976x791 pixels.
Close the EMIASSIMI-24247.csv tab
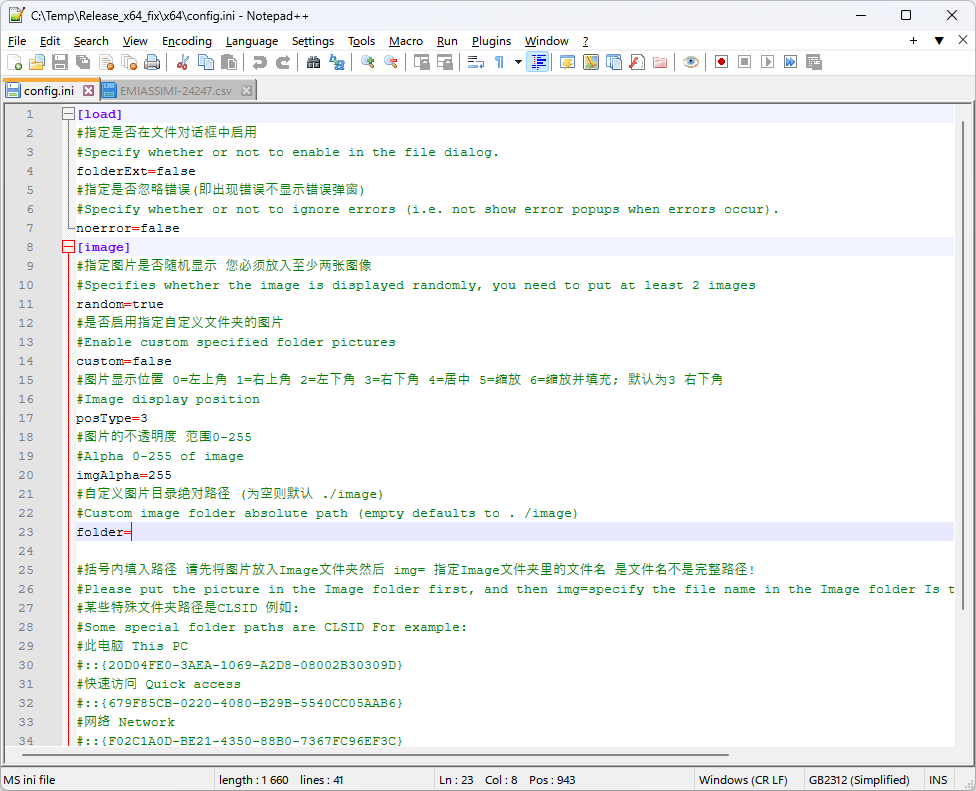click(246, 91)
